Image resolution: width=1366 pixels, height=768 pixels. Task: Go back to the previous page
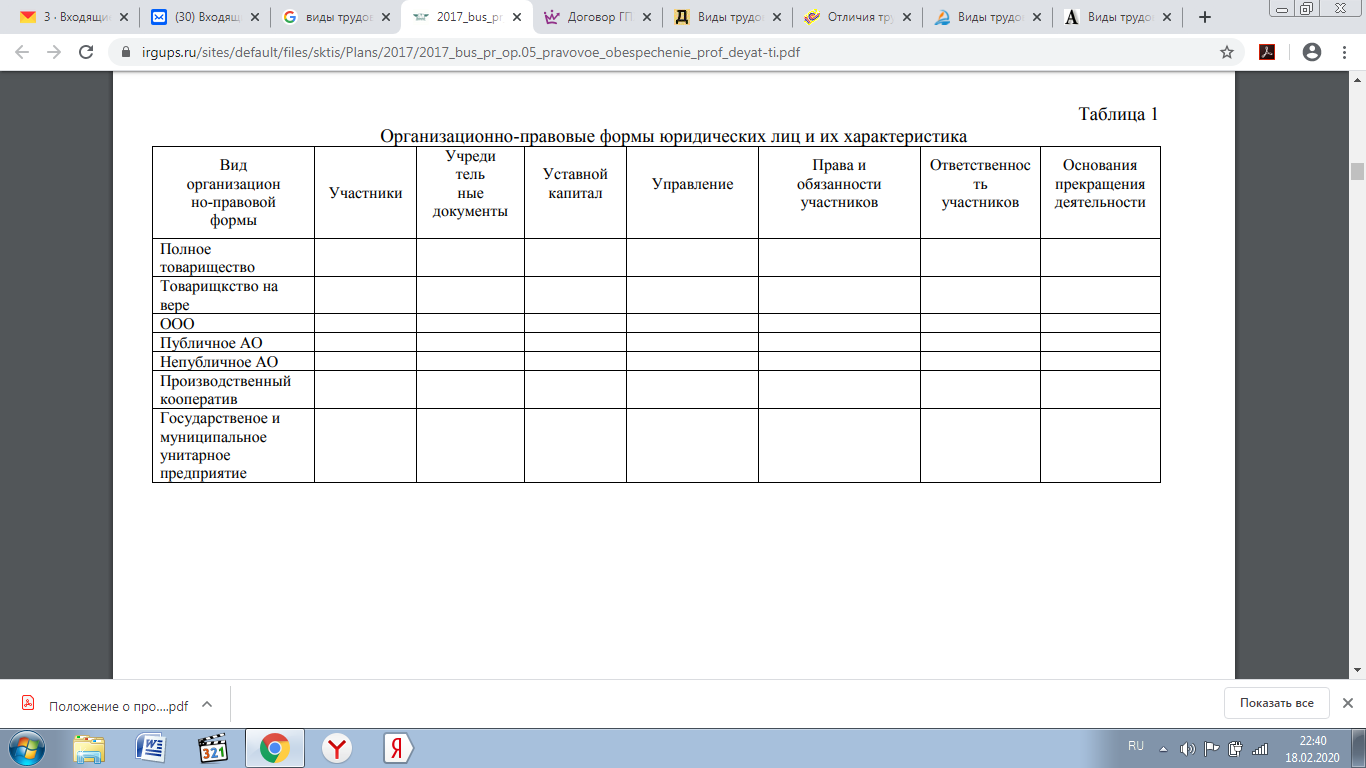[22, 52]
